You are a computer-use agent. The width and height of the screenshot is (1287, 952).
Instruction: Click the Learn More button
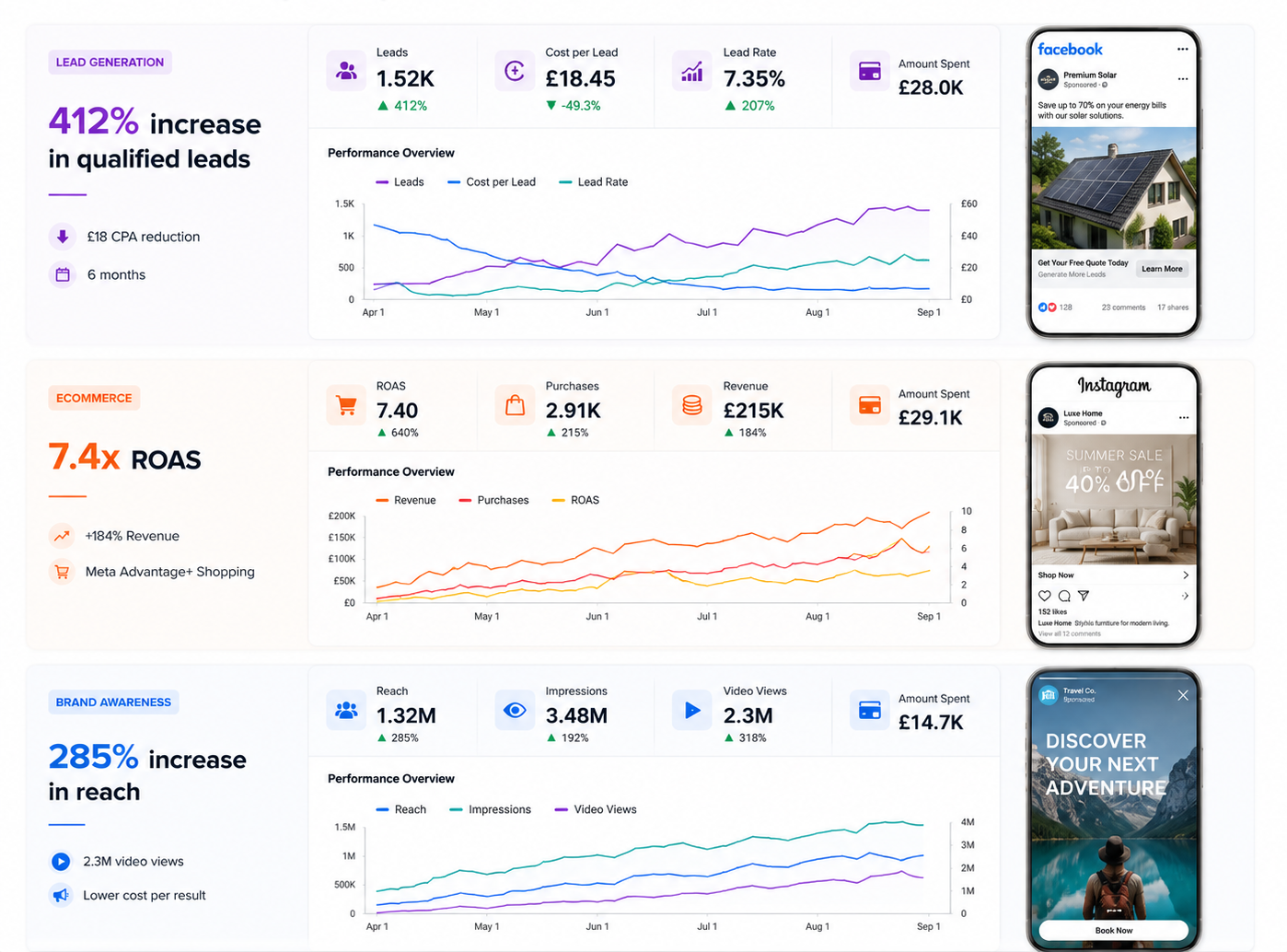tap(1162, 269)
